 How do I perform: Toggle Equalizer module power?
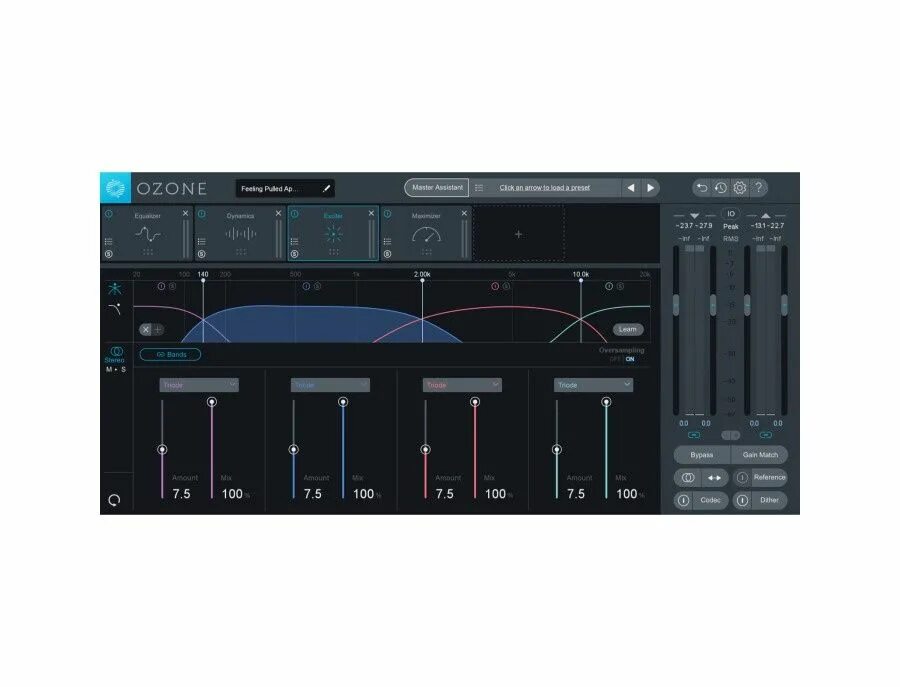(x=108, y=214)
